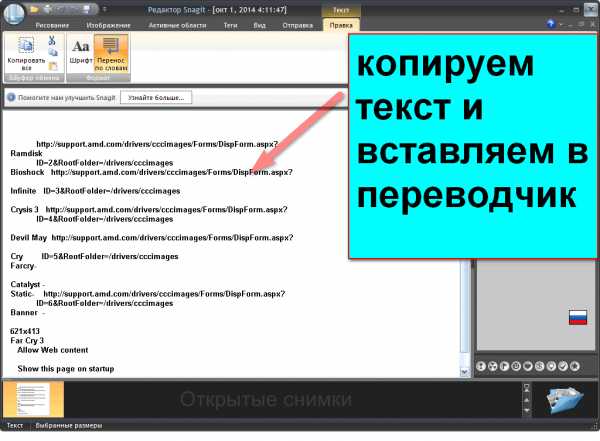This screenshot has width=600, height=441.
Task: Click Текст in the status bar
Action: [15, 425]
